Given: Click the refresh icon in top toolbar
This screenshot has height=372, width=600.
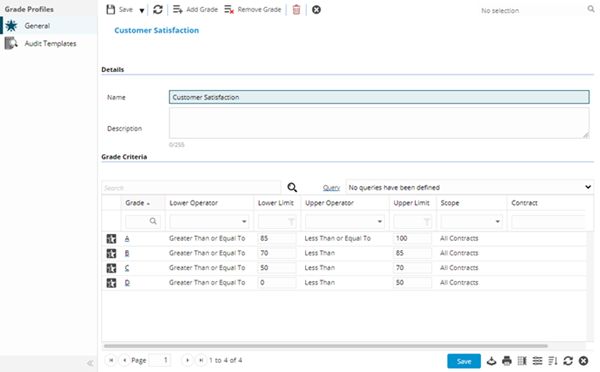Looking at the screenshot, I should point(158,10).
